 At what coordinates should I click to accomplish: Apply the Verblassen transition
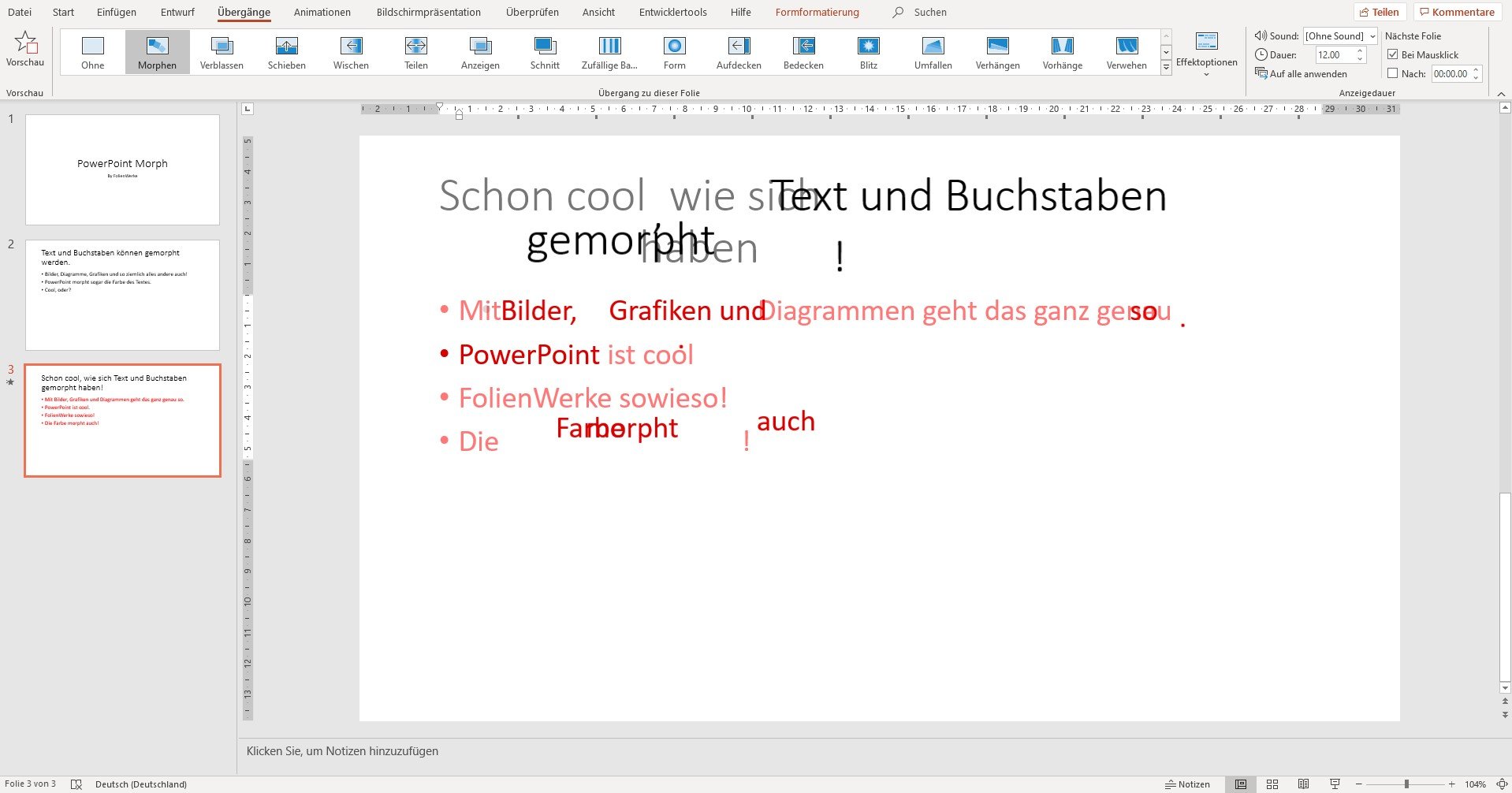(x=222, y=52)
